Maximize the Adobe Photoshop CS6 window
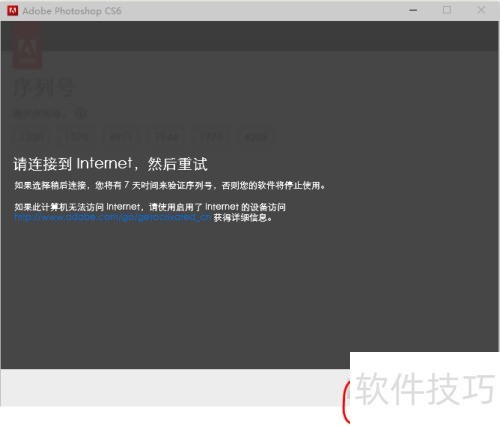Screen dimensions: 500x426 point(447,10)
